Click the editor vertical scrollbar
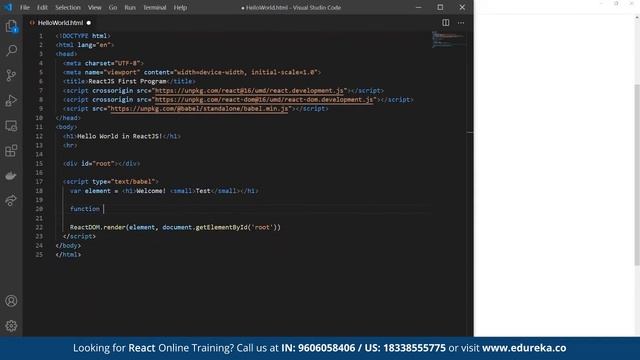The image size is (640, 360). click(470, 184)
